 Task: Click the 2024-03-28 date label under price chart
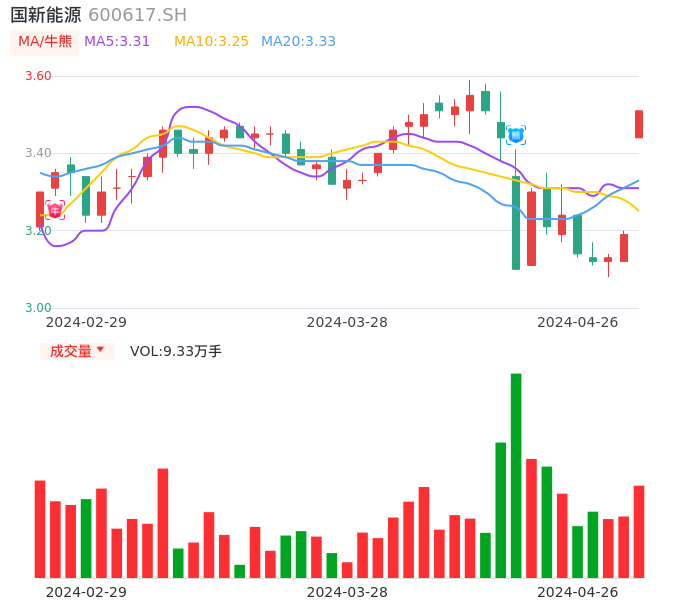coord(347,322)
